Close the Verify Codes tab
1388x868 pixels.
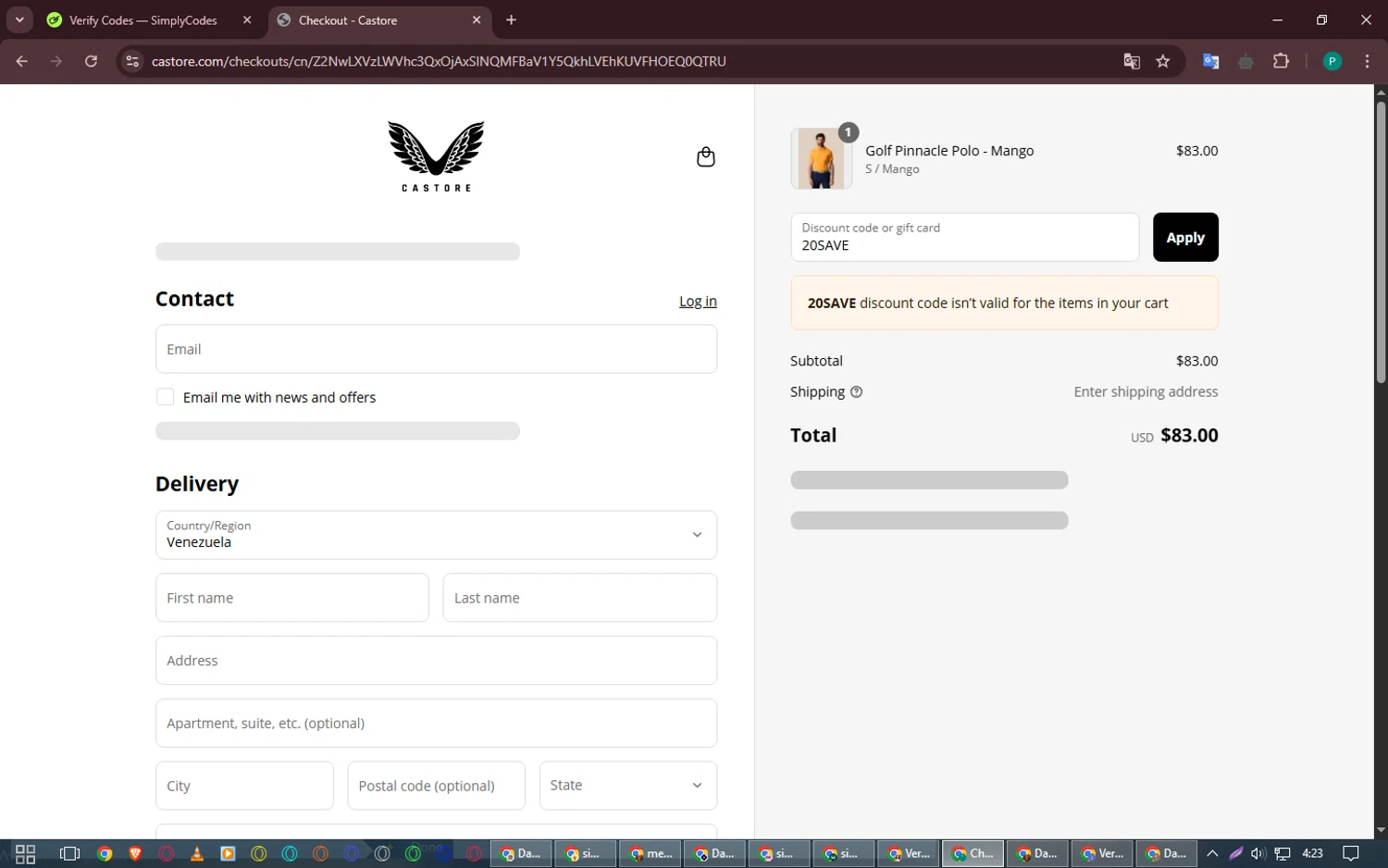tap(247, 20)
